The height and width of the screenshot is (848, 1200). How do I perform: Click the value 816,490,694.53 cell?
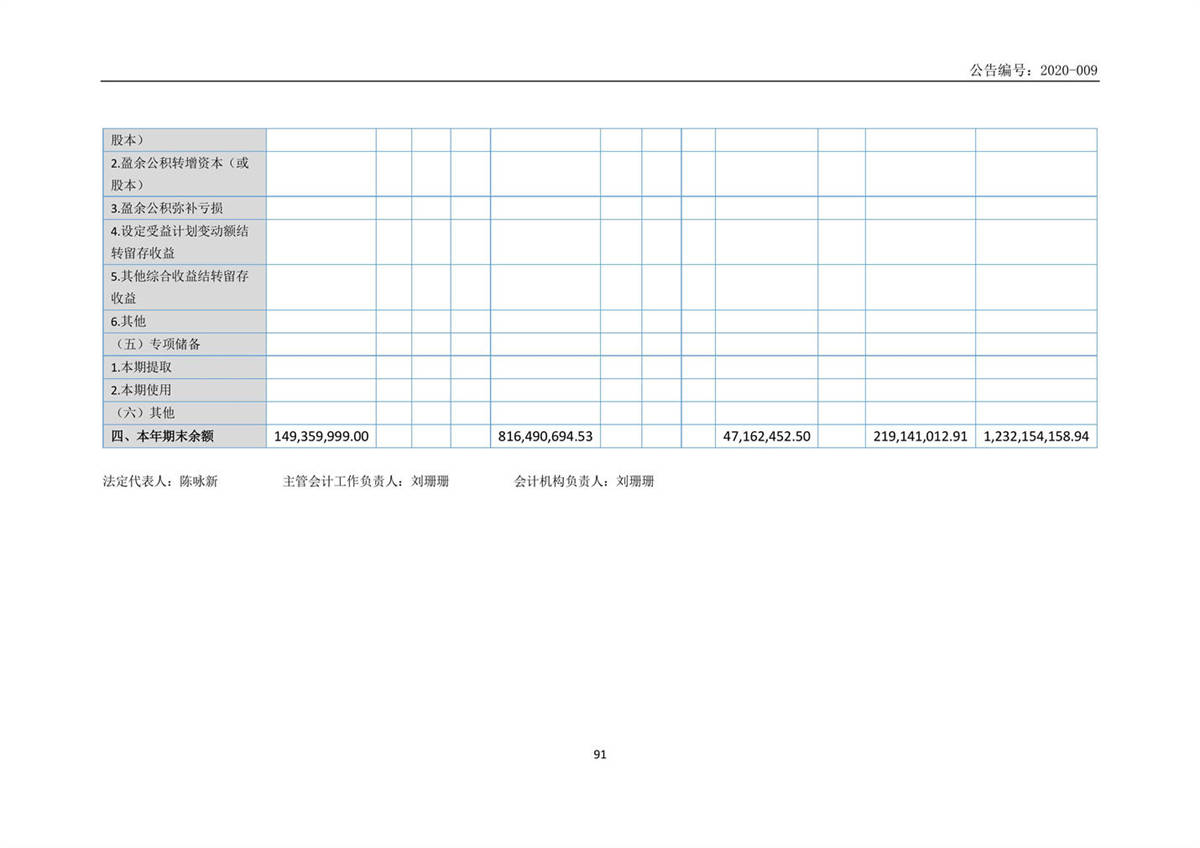tap(545, 436)
